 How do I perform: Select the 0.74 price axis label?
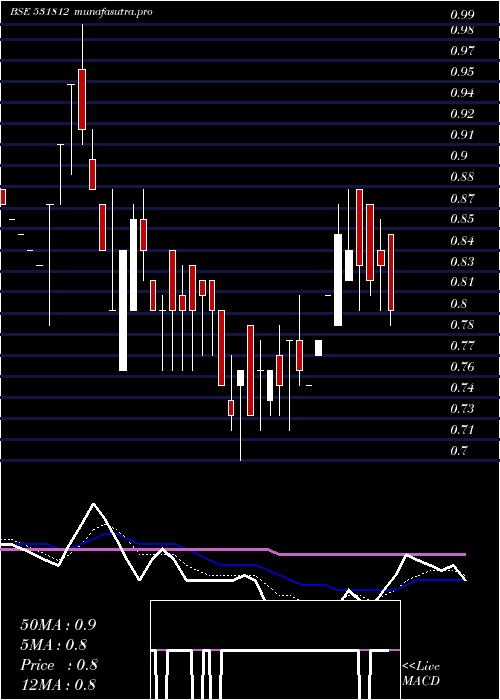(462, 388)
